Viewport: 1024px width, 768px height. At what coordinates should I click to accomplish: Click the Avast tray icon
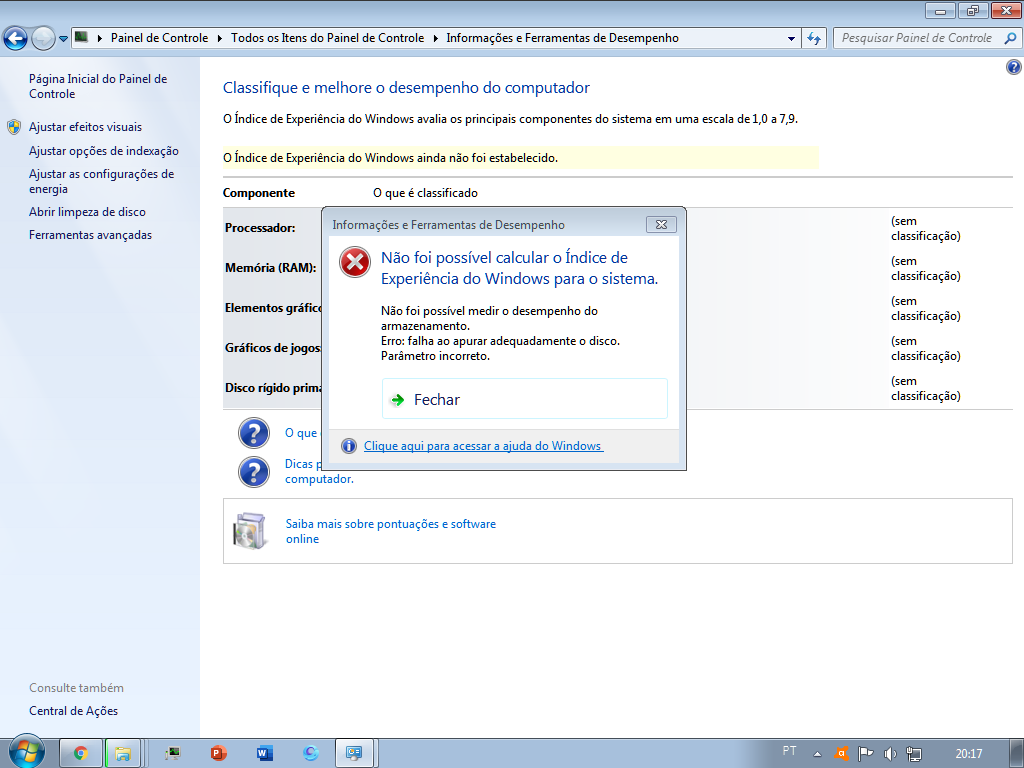(842, 754)
